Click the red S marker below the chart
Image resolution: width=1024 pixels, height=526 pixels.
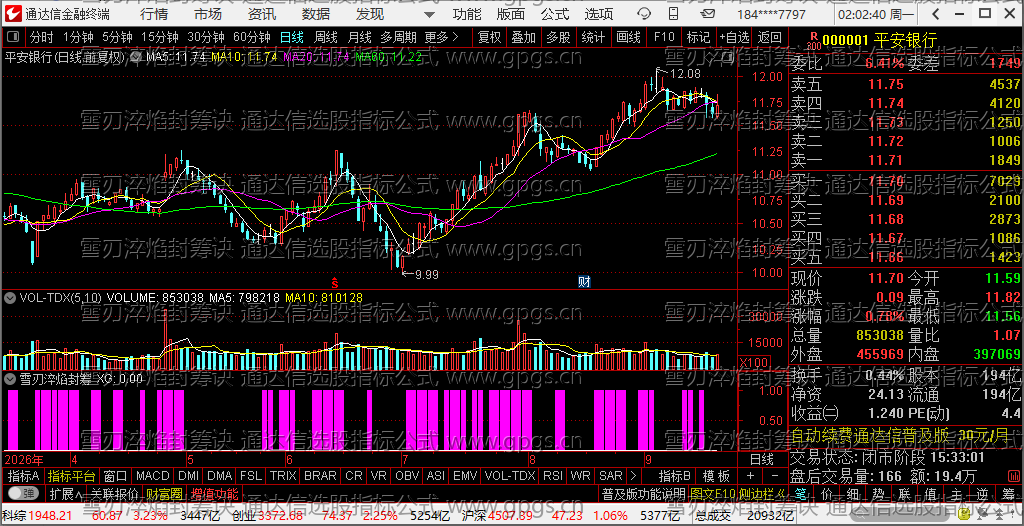click(334, 282)
